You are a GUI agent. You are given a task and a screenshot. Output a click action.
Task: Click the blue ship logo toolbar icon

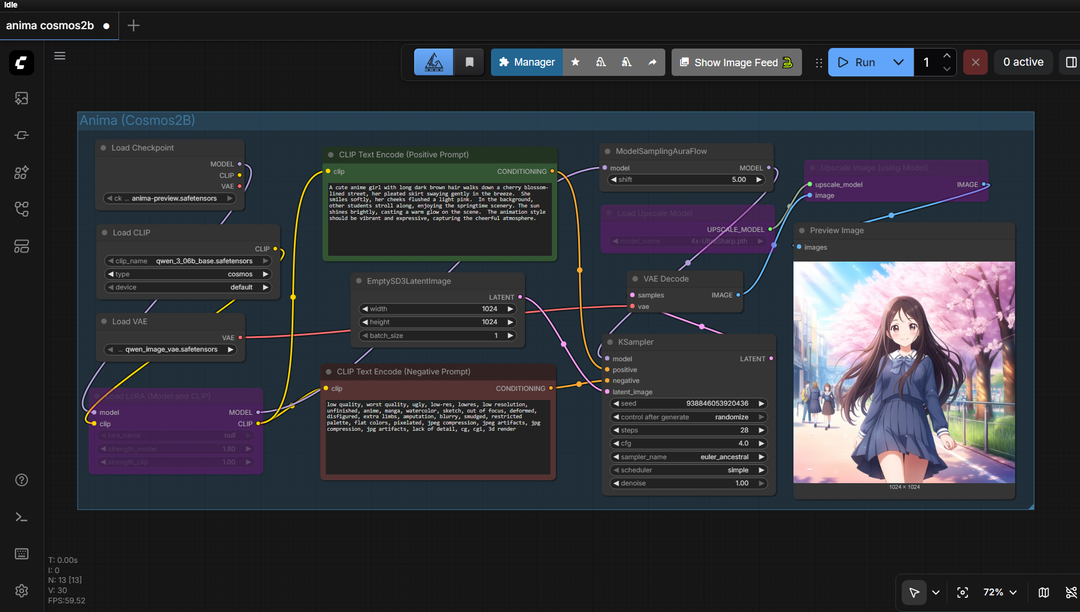433,62
